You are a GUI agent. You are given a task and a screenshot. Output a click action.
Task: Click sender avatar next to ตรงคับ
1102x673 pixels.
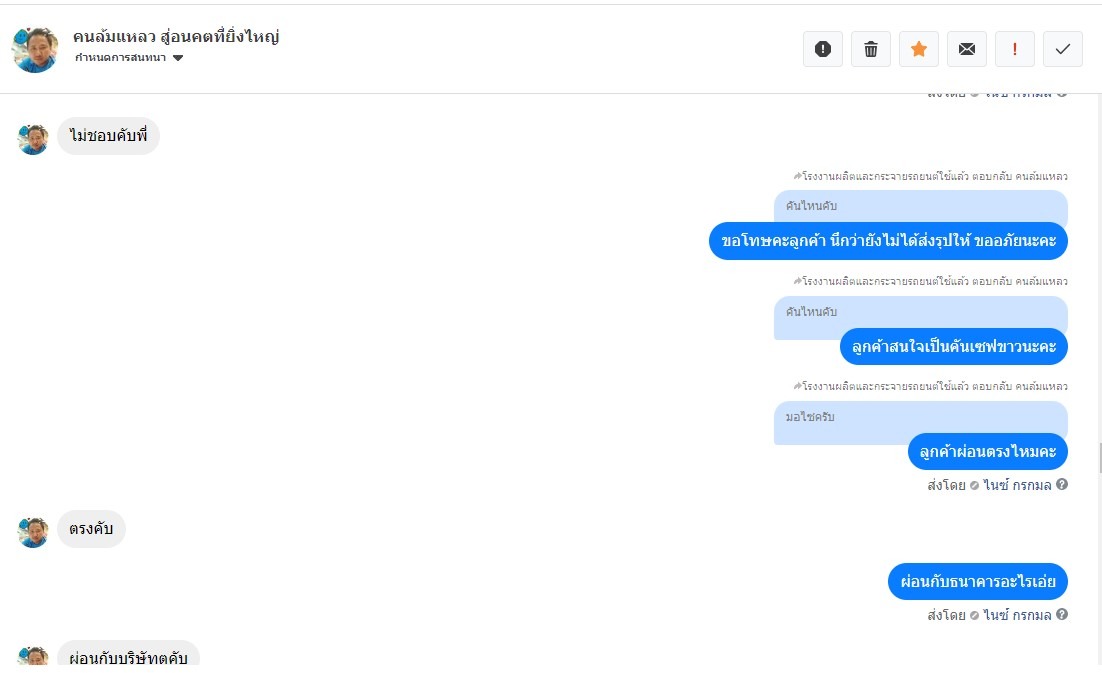point(33,532)
